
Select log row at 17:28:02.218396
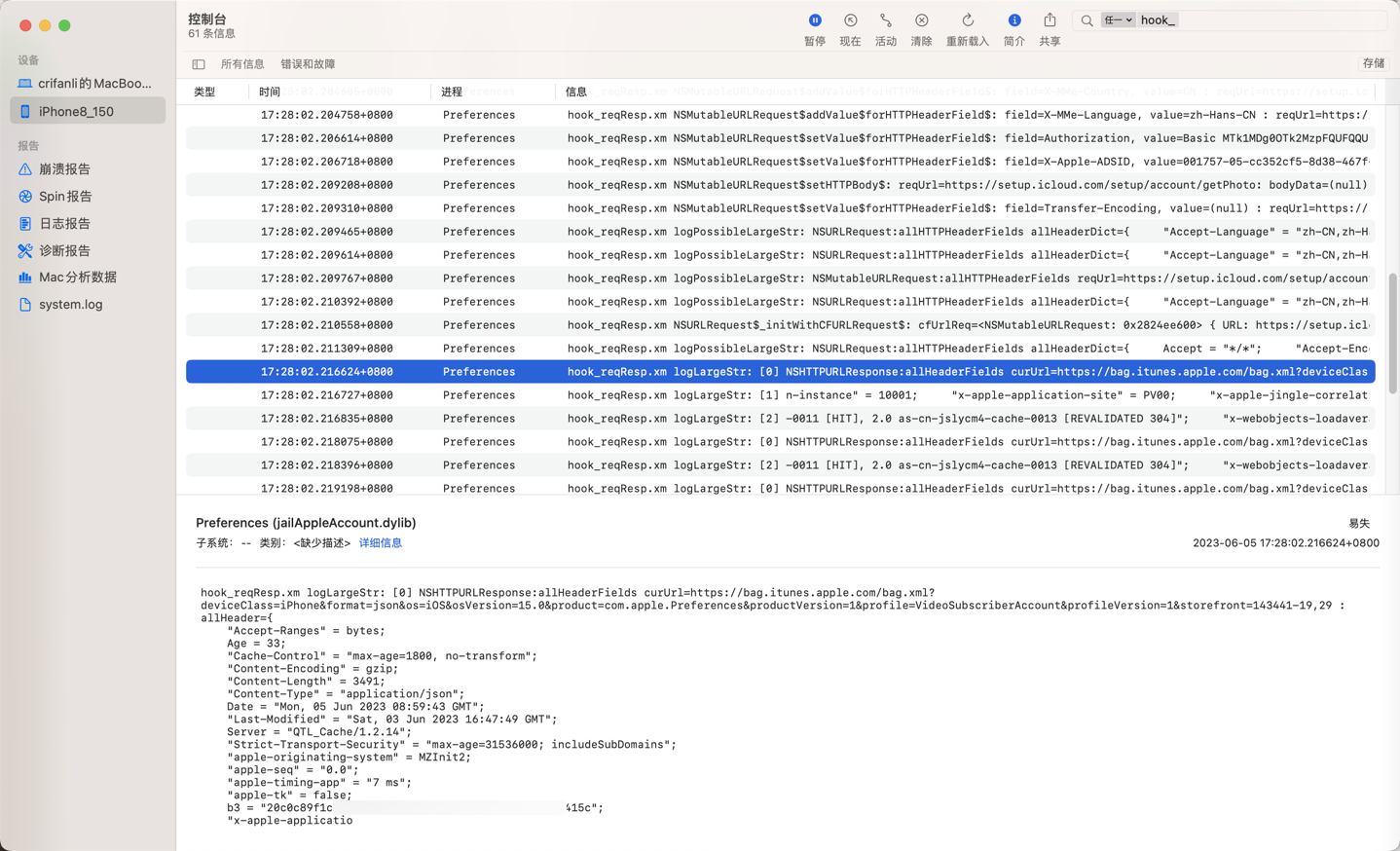(x=781, y=465)
